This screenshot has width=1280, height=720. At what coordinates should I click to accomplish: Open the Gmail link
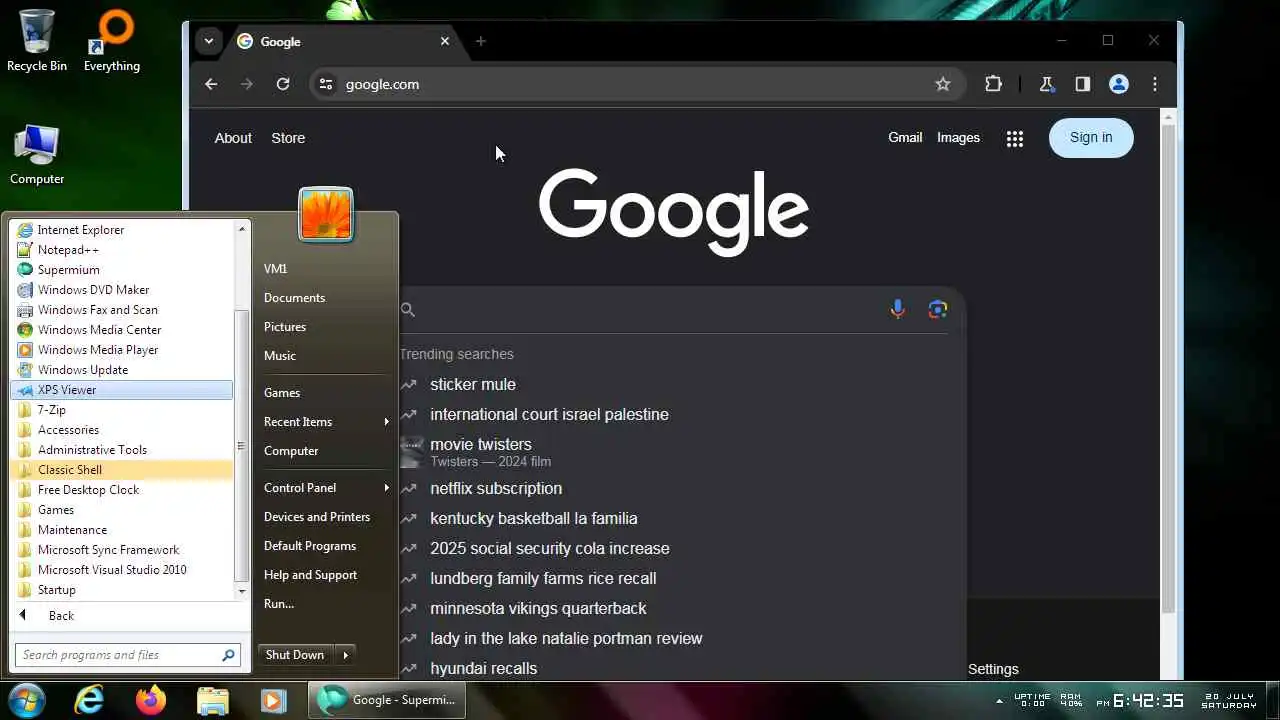pos(905,138)
